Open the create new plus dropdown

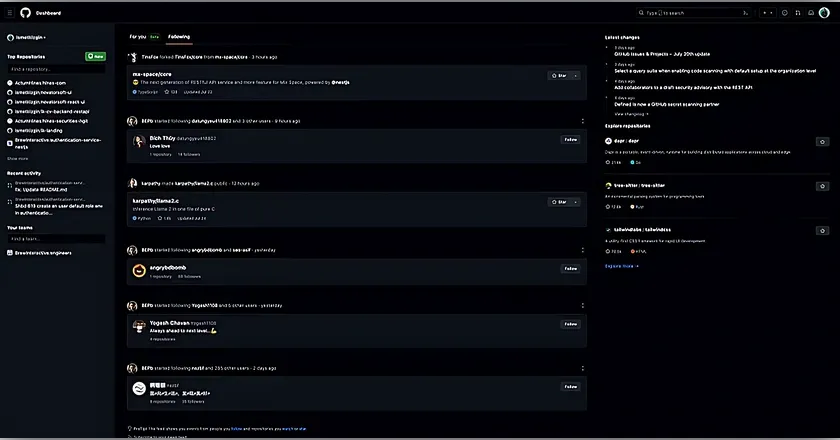[768, 13]
